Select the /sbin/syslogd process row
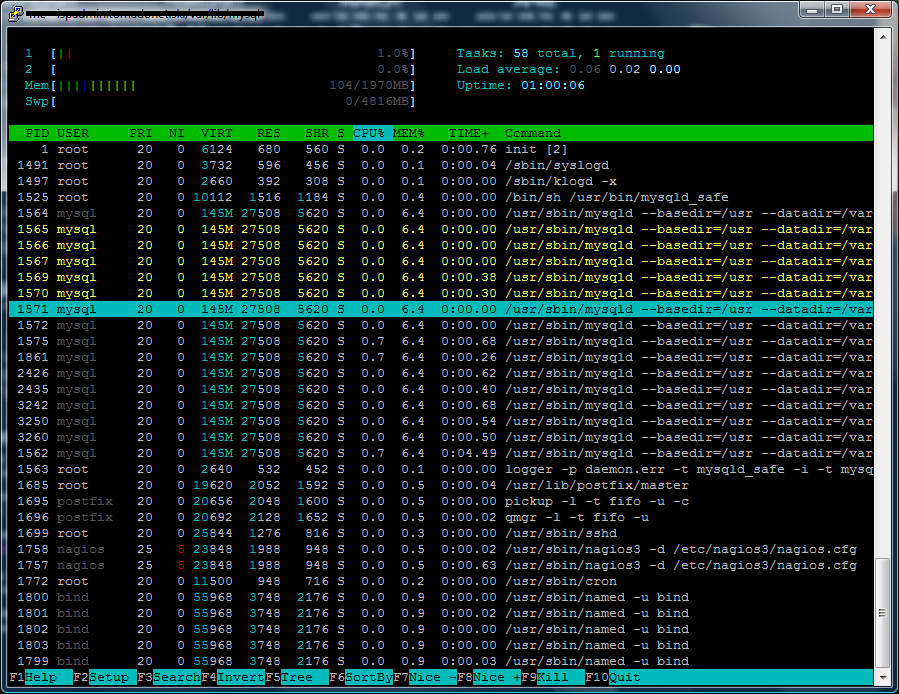This screenshot has width=899, height=694. [441, 165]
